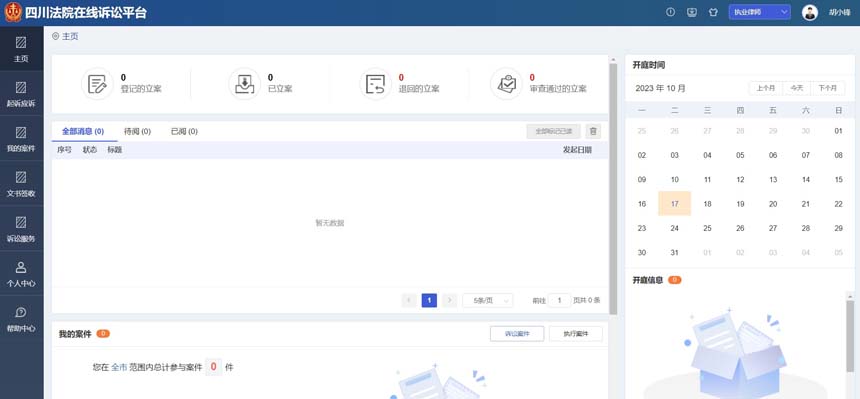
Task: Open 个人中心 in sidebar
Action: coord(21,273)
